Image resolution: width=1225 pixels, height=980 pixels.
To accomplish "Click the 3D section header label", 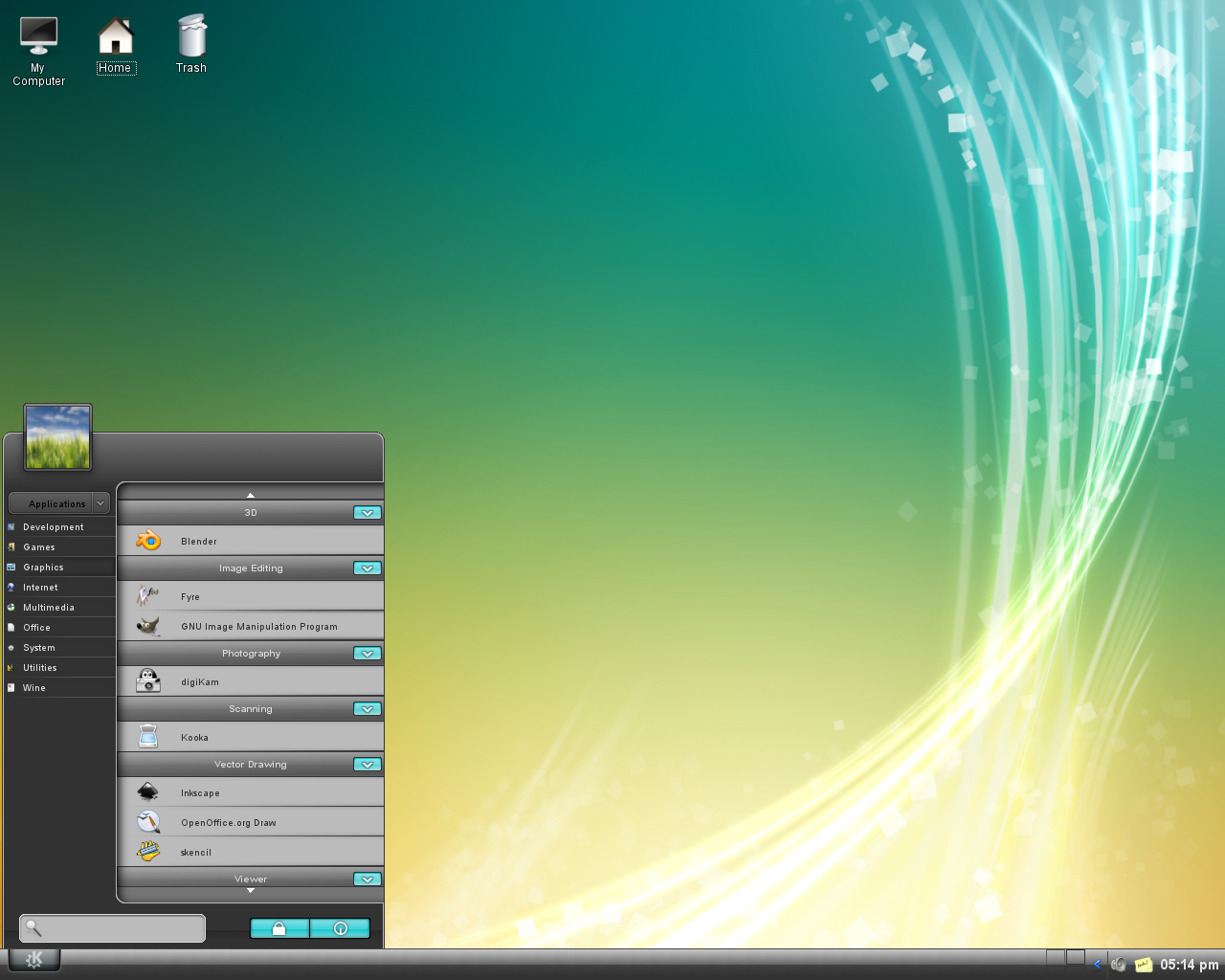I will 251,513.
